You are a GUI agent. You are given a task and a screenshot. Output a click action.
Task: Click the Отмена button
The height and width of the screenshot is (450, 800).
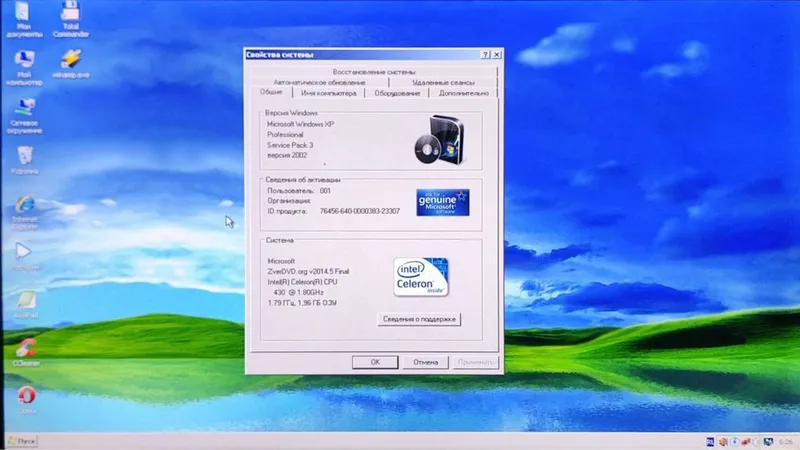(426, 362)
